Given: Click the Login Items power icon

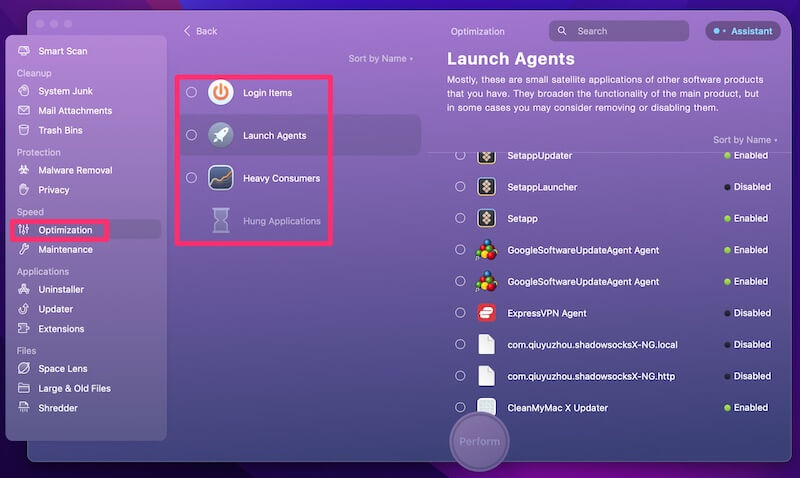Looking at the screenshot, I should pos(220,92).
